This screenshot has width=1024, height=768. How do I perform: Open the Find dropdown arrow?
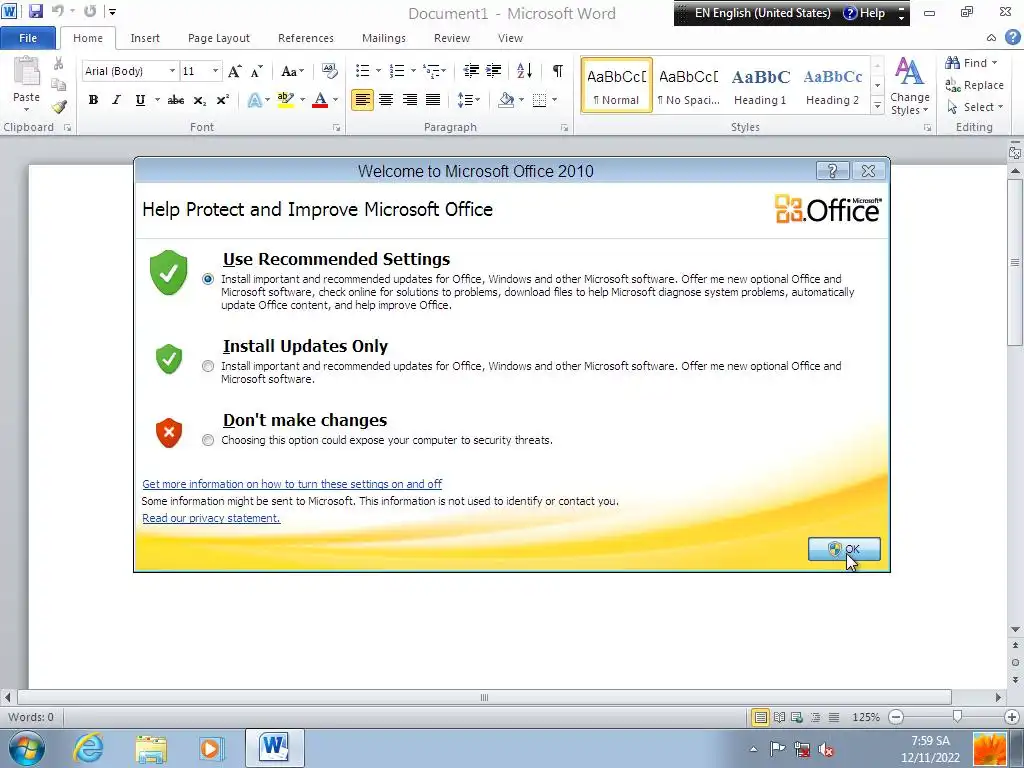[x=995, y=63]
